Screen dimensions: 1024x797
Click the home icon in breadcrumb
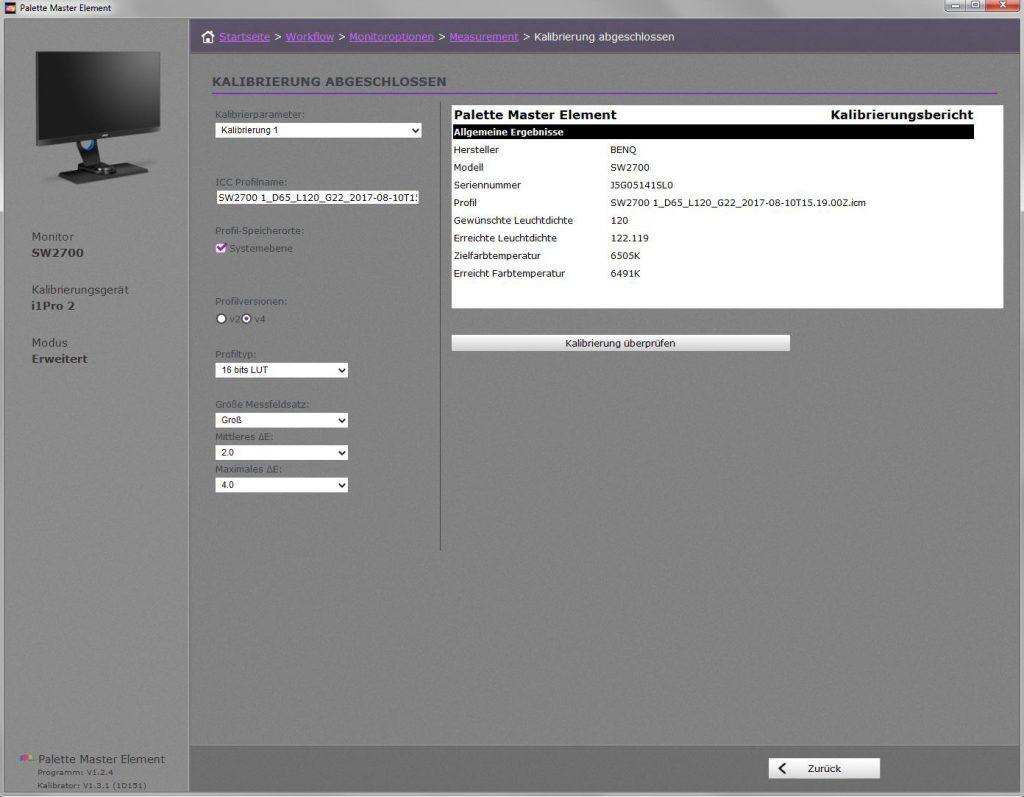[208, 37]
